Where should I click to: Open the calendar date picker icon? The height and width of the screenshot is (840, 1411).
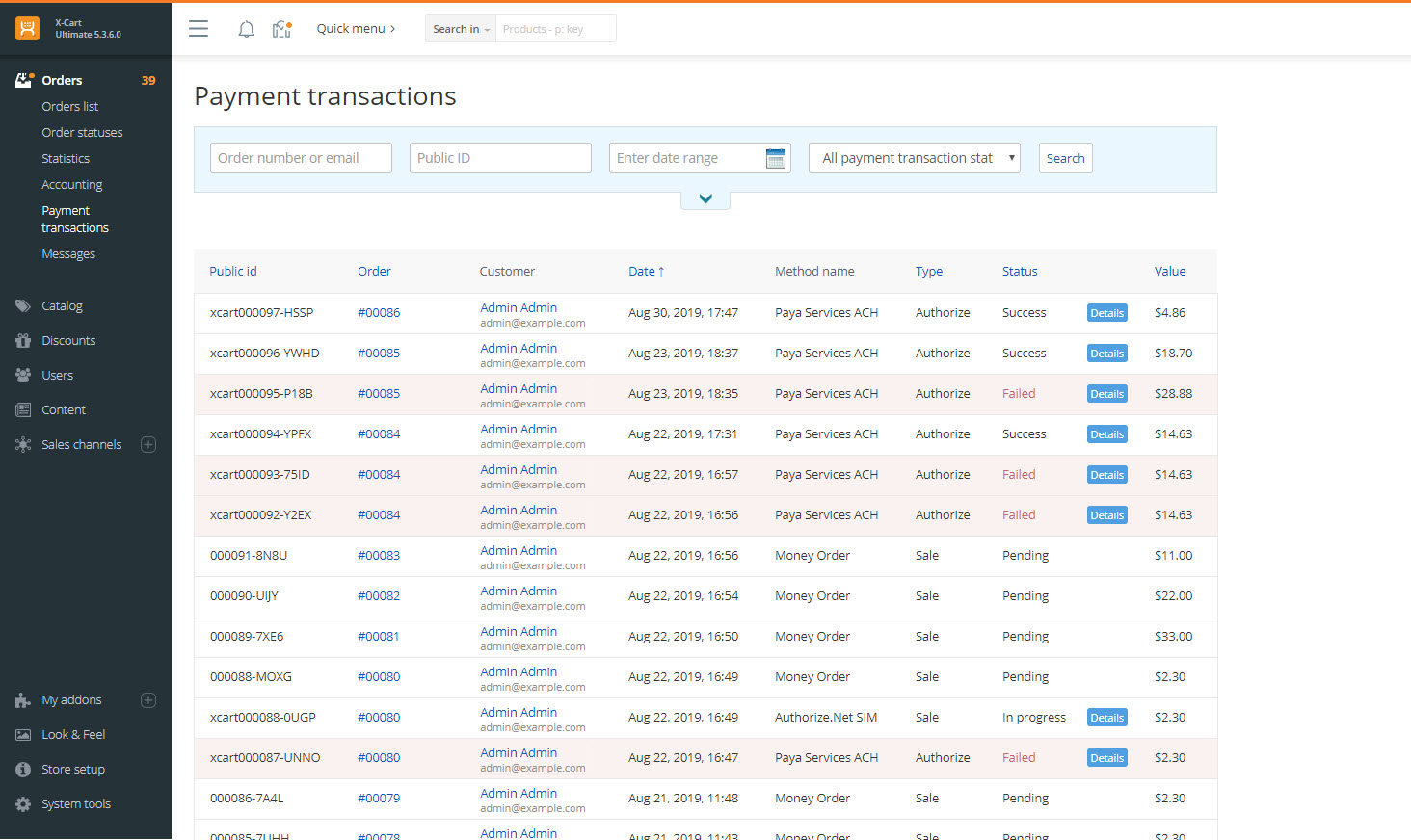(x=776, y=158)
